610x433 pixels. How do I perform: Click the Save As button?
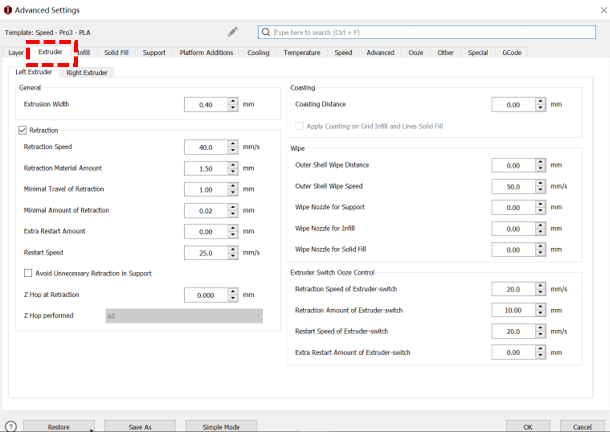140,427
